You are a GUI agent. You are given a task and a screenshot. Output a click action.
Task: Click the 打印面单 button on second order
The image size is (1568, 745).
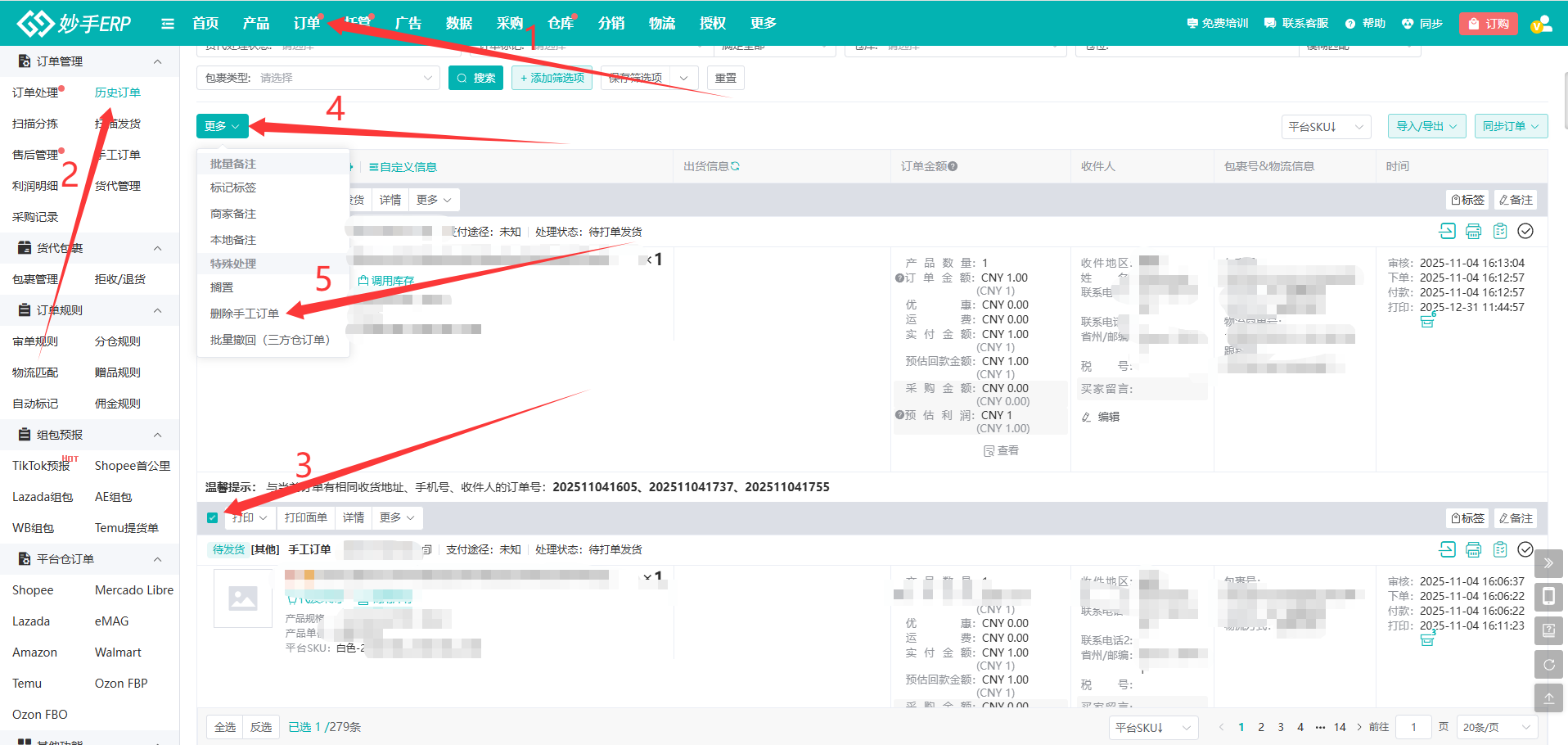(x=305, y=517)
